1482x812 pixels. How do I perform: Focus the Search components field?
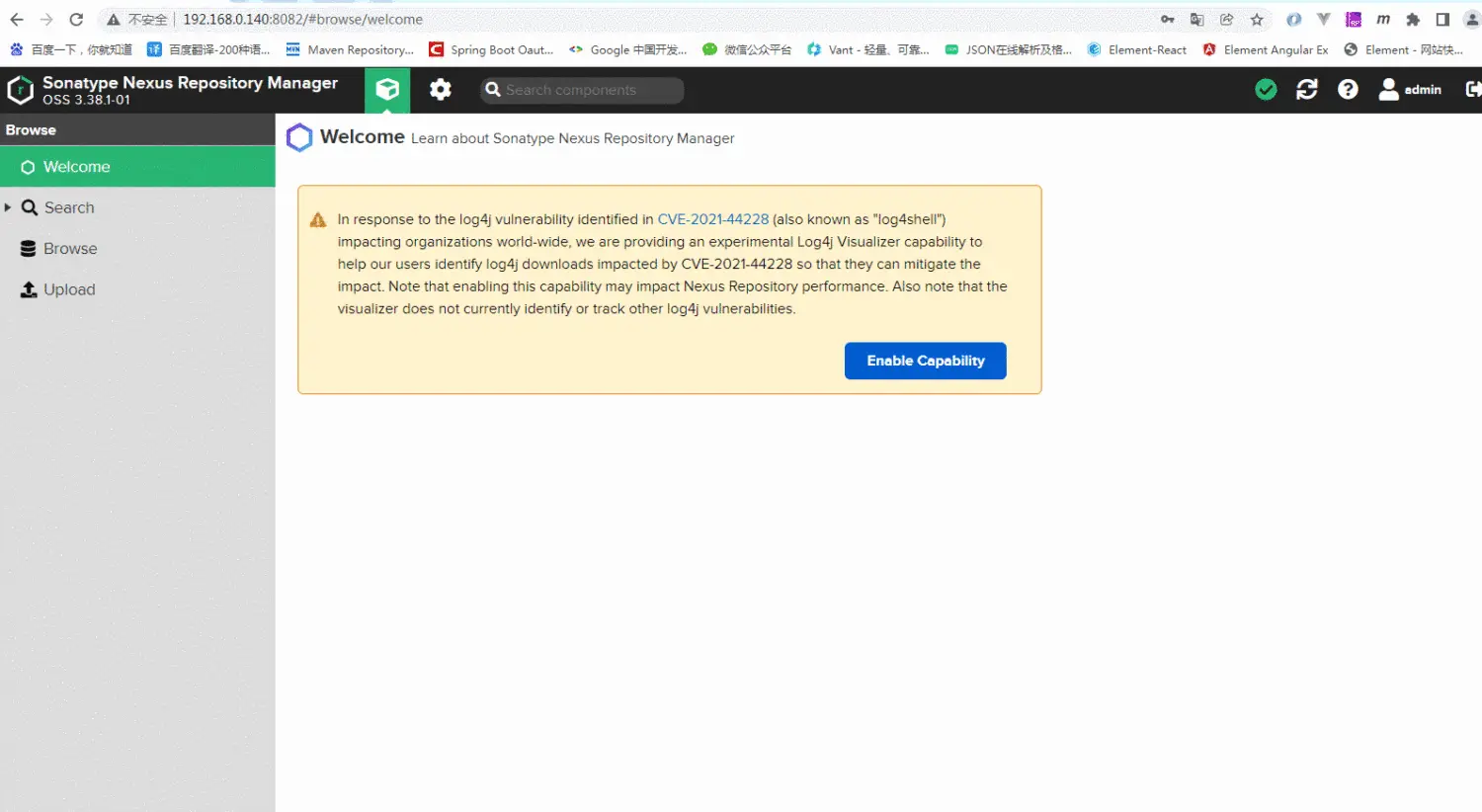point(591,90)
